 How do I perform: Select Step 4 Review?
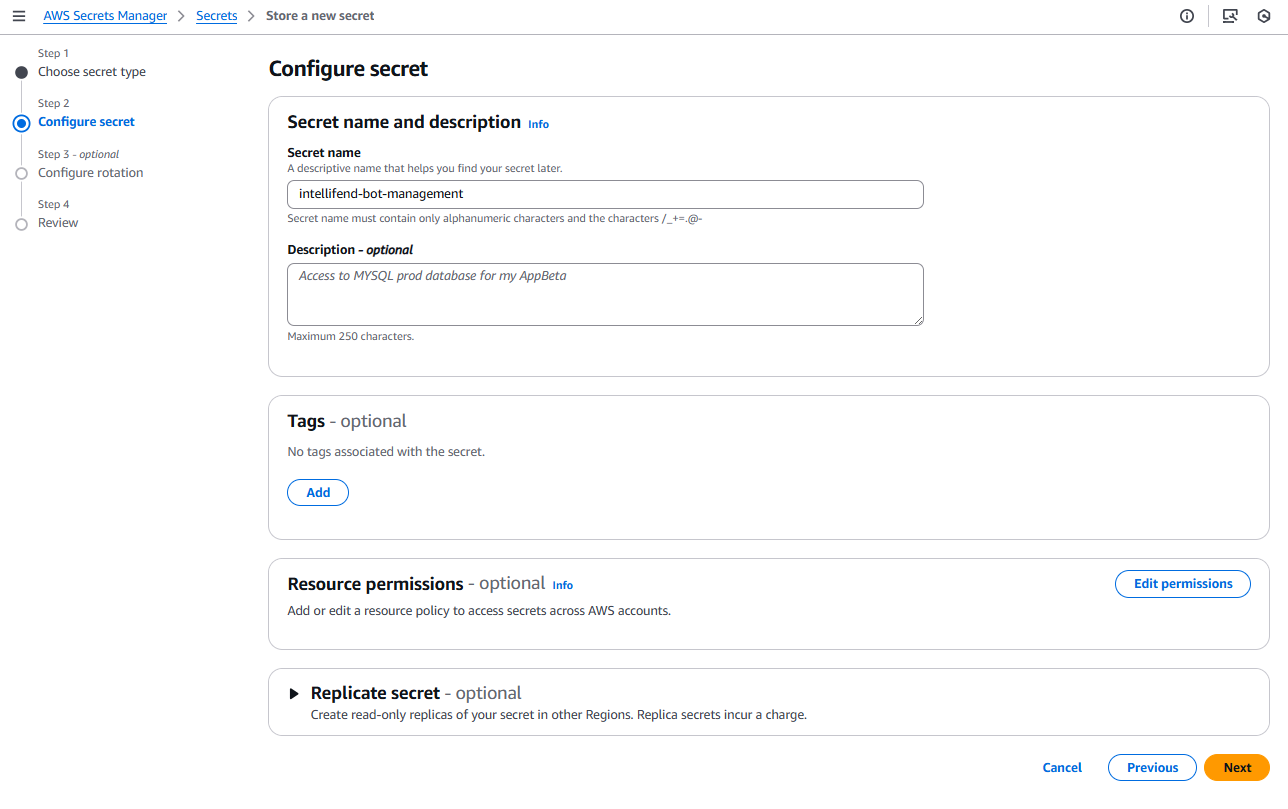point(58,222)
